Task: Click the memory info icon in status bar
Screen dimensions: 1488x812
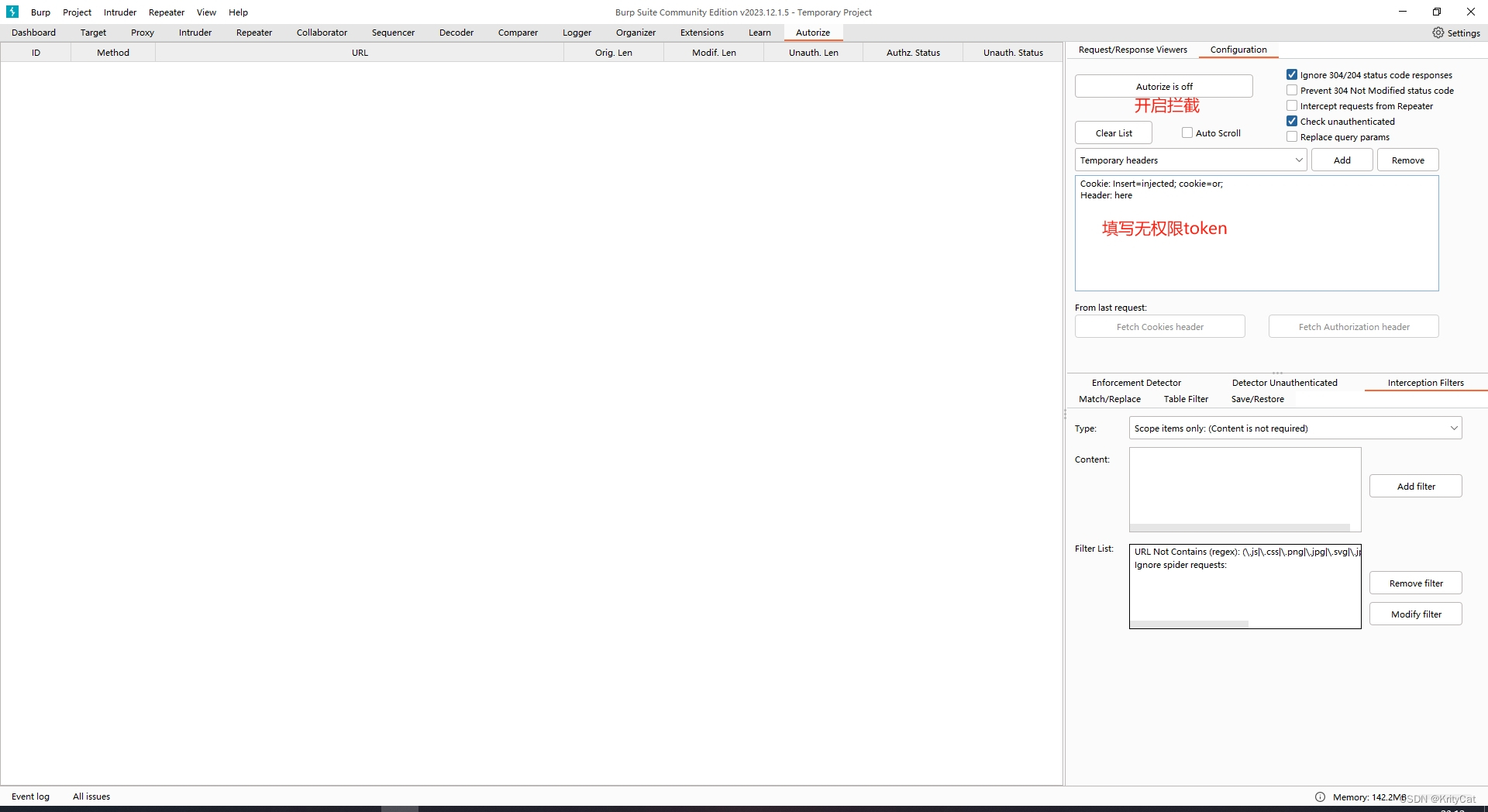Action: click(x=1320, y=797)
